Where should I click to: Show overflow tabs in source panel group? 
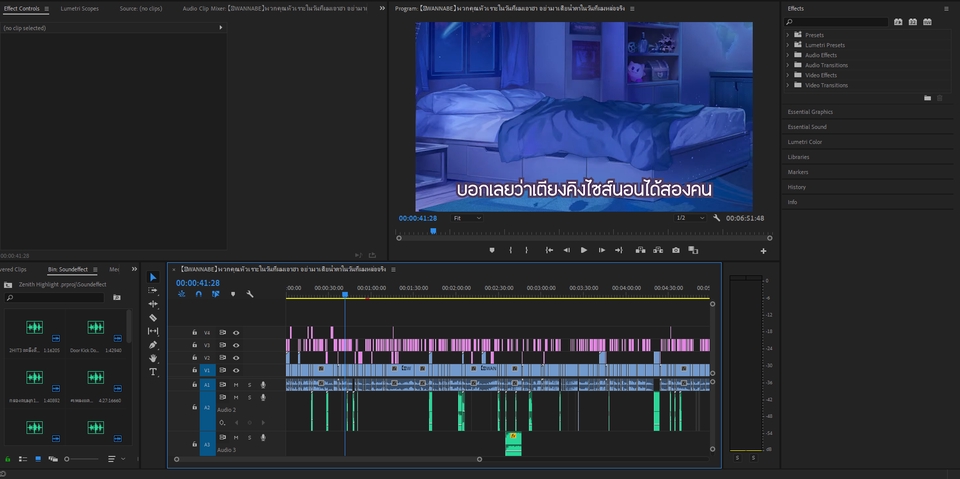382,9
